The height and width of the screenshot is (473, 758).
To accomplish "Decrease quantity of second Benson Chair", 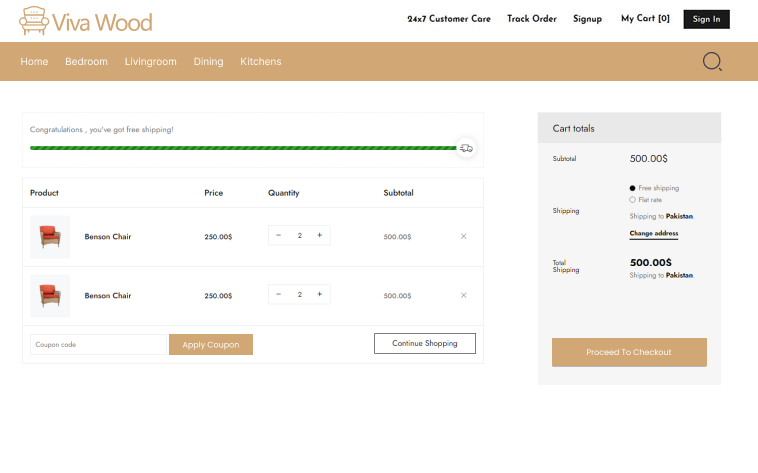I will (x=278, y=295).
